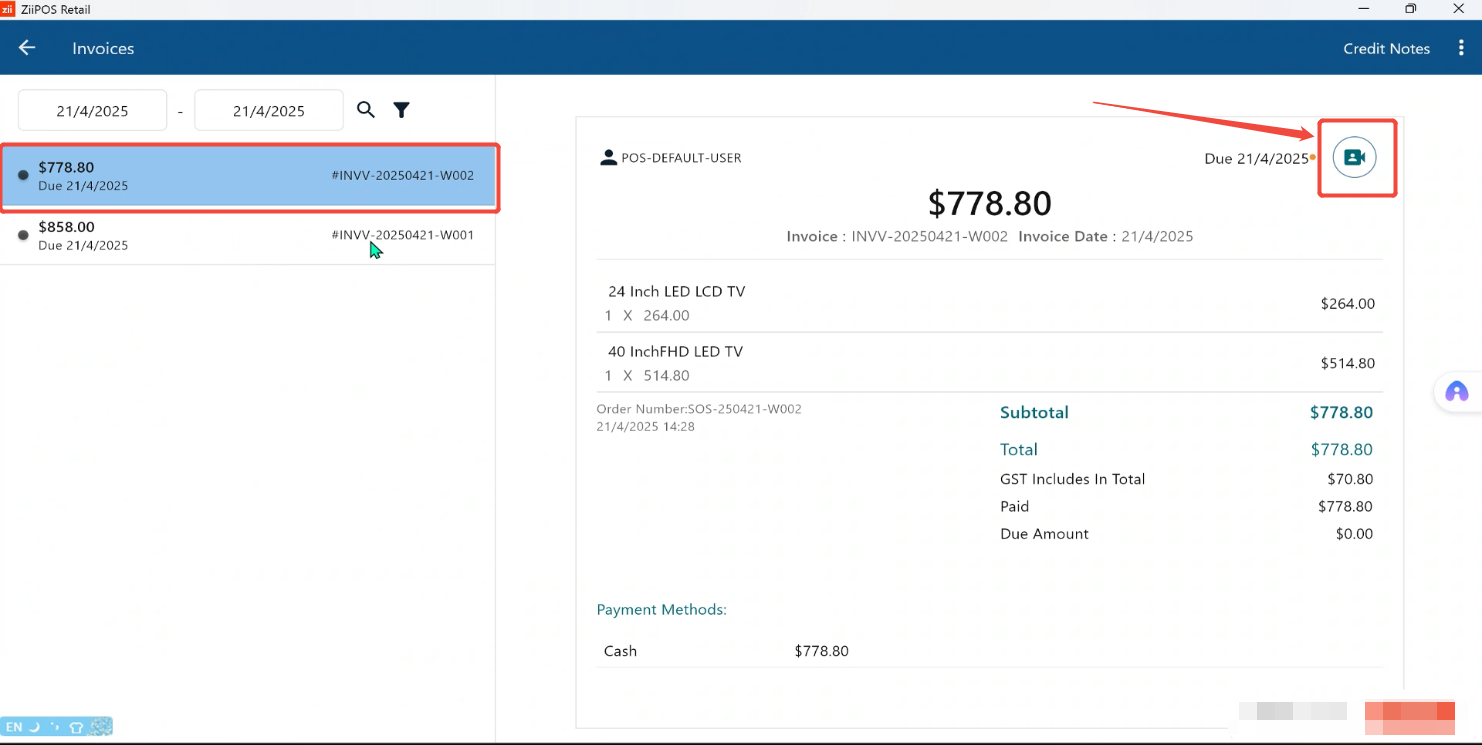Click the Cash payment method row

coord(989,651)
